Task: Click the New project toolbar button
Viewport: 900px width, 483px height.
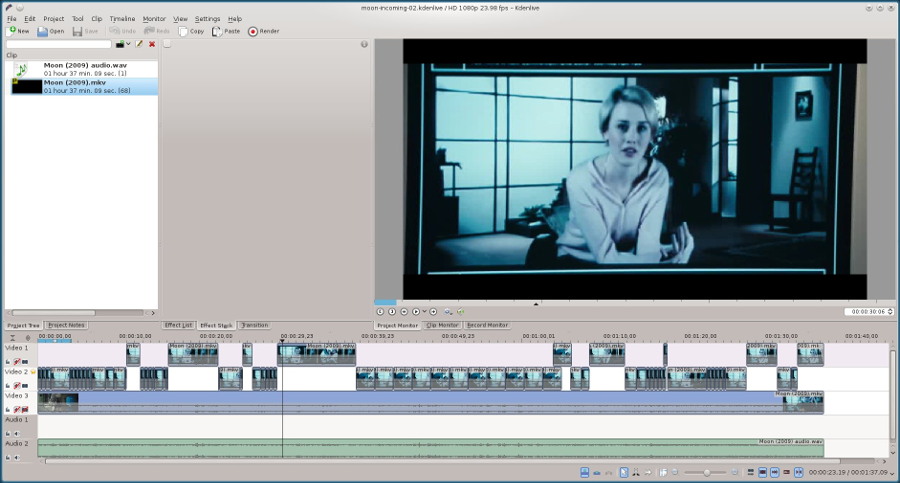Action: [18, 31]
